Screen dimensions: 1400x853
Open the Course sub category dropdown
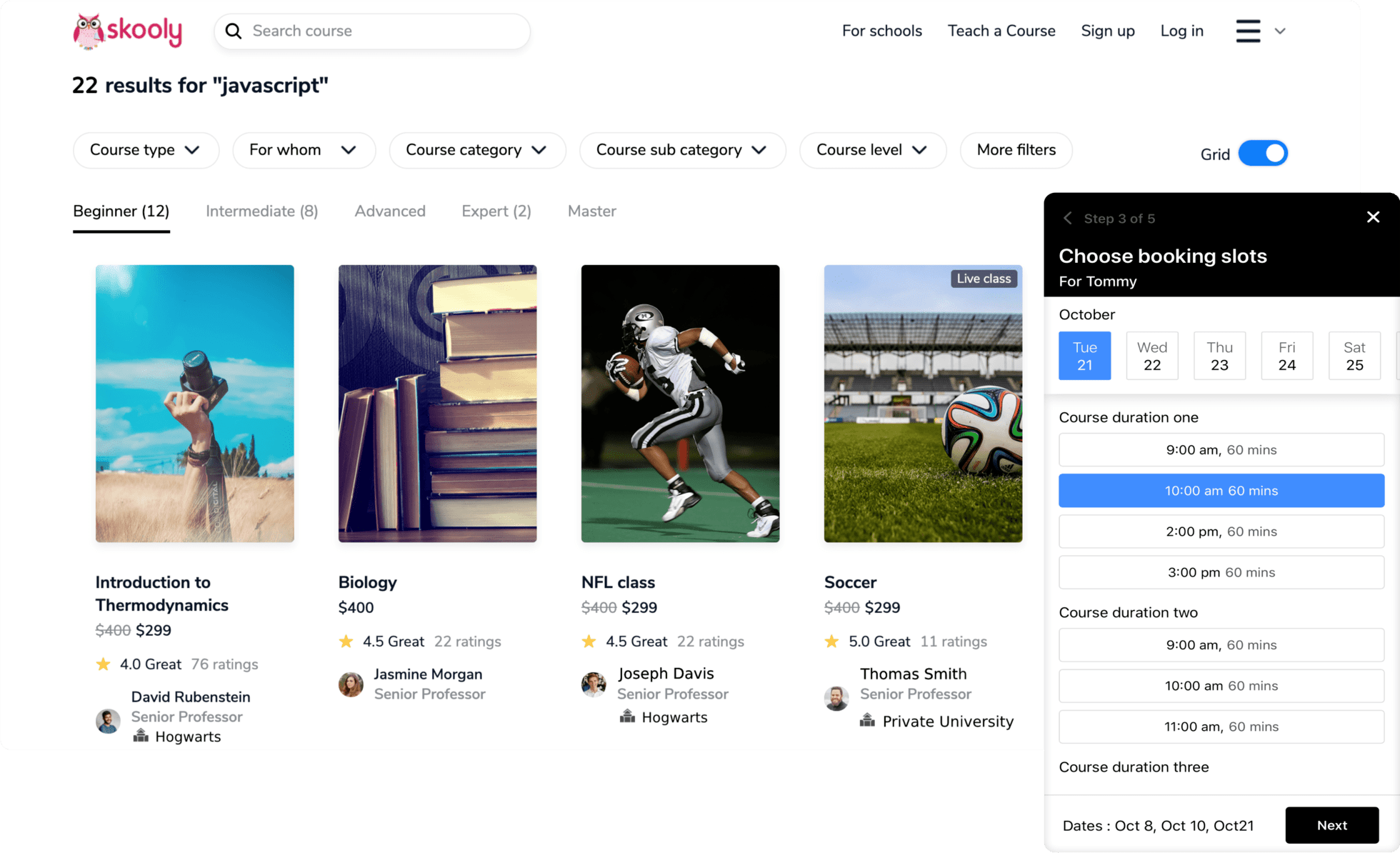point(682,150)
